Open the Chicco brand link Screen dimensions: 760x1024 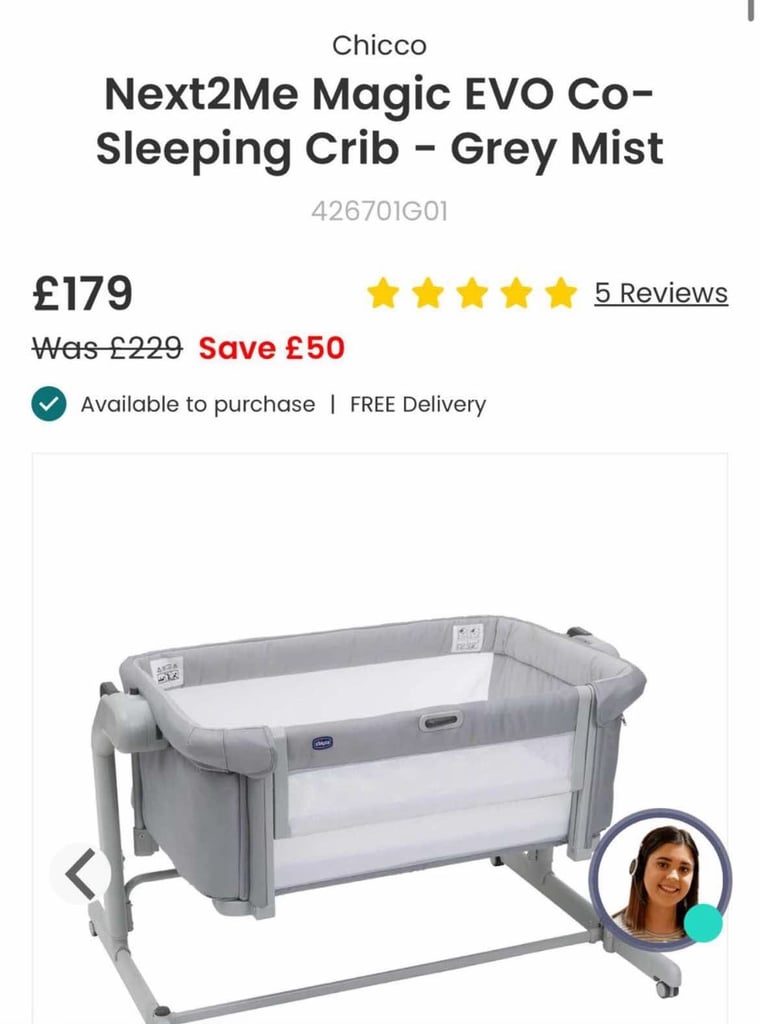click(x=379, y=46)
